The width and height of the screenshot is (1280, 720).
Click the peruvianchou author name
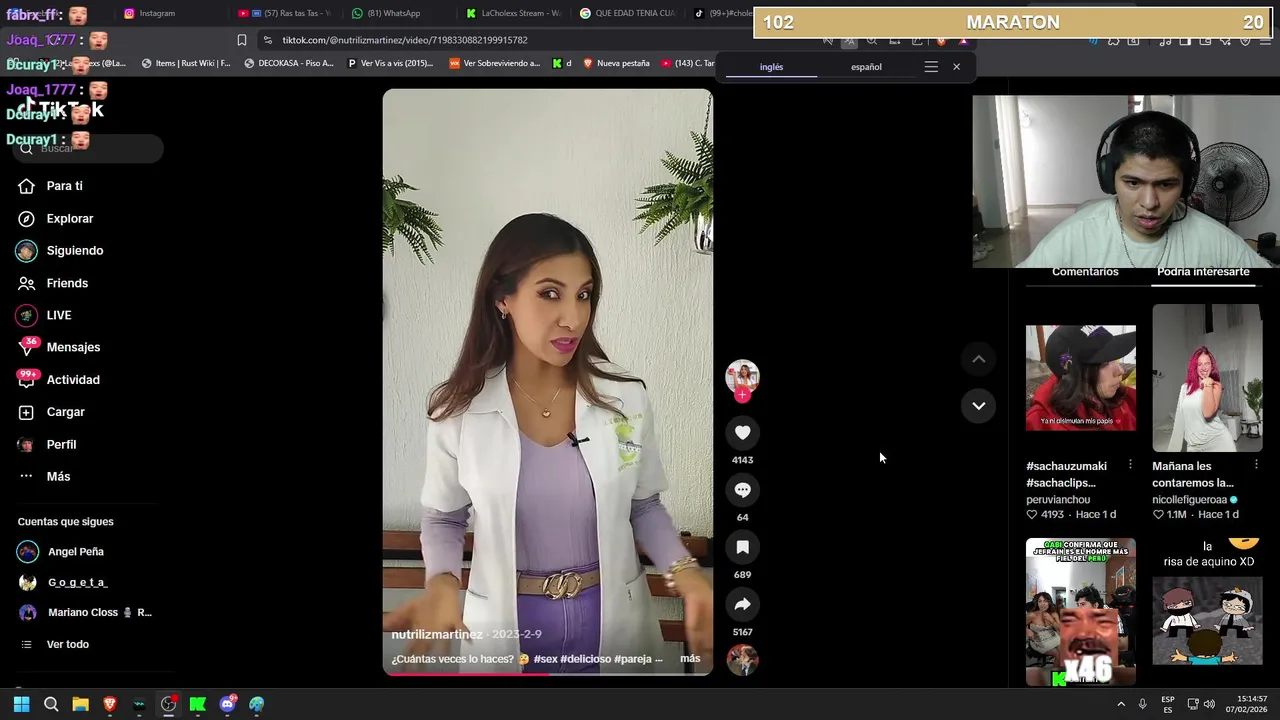1058,500
